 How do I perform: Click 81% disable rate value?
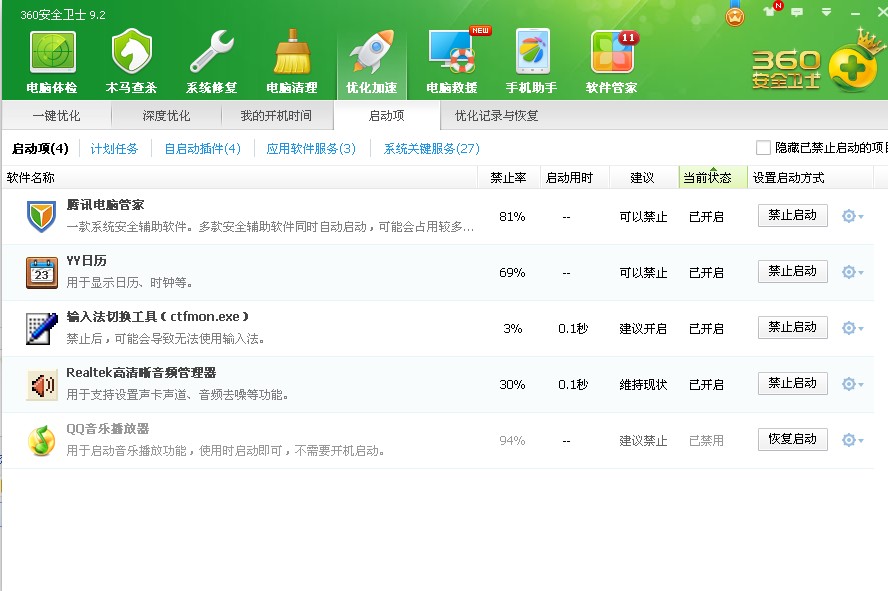(512, 217)
